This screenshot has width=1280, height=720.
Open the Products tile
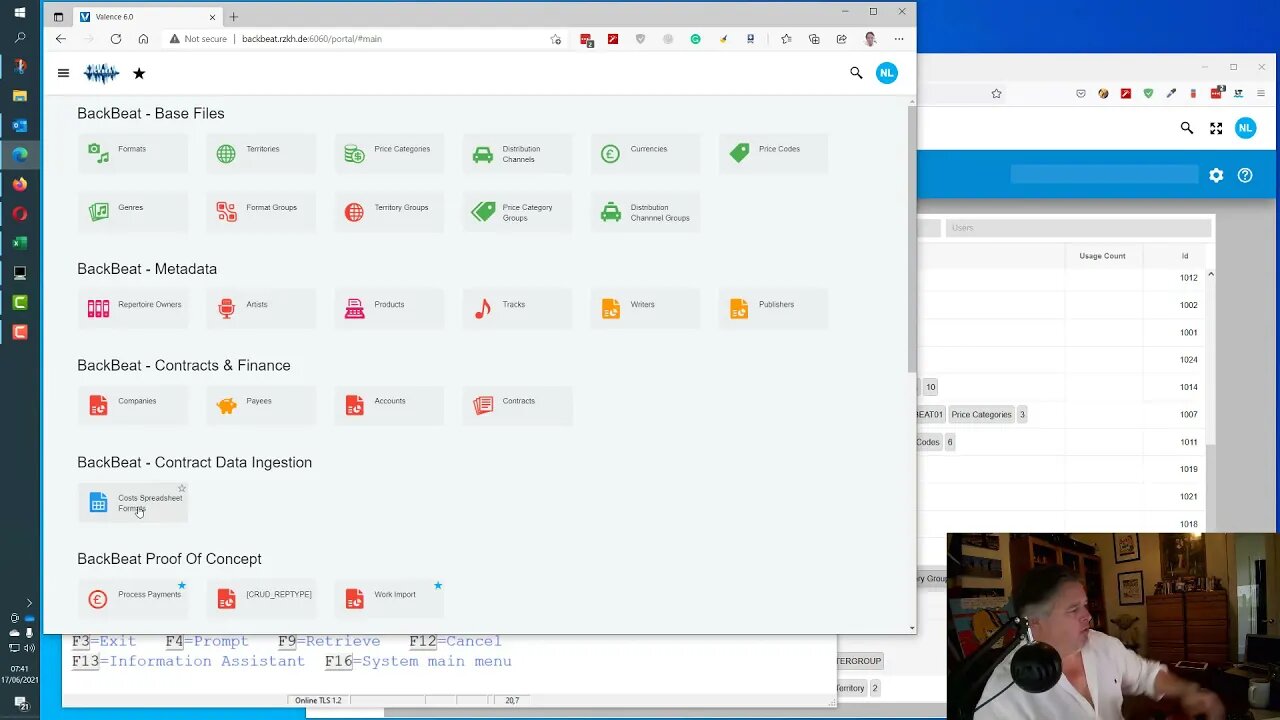point(388,309)
